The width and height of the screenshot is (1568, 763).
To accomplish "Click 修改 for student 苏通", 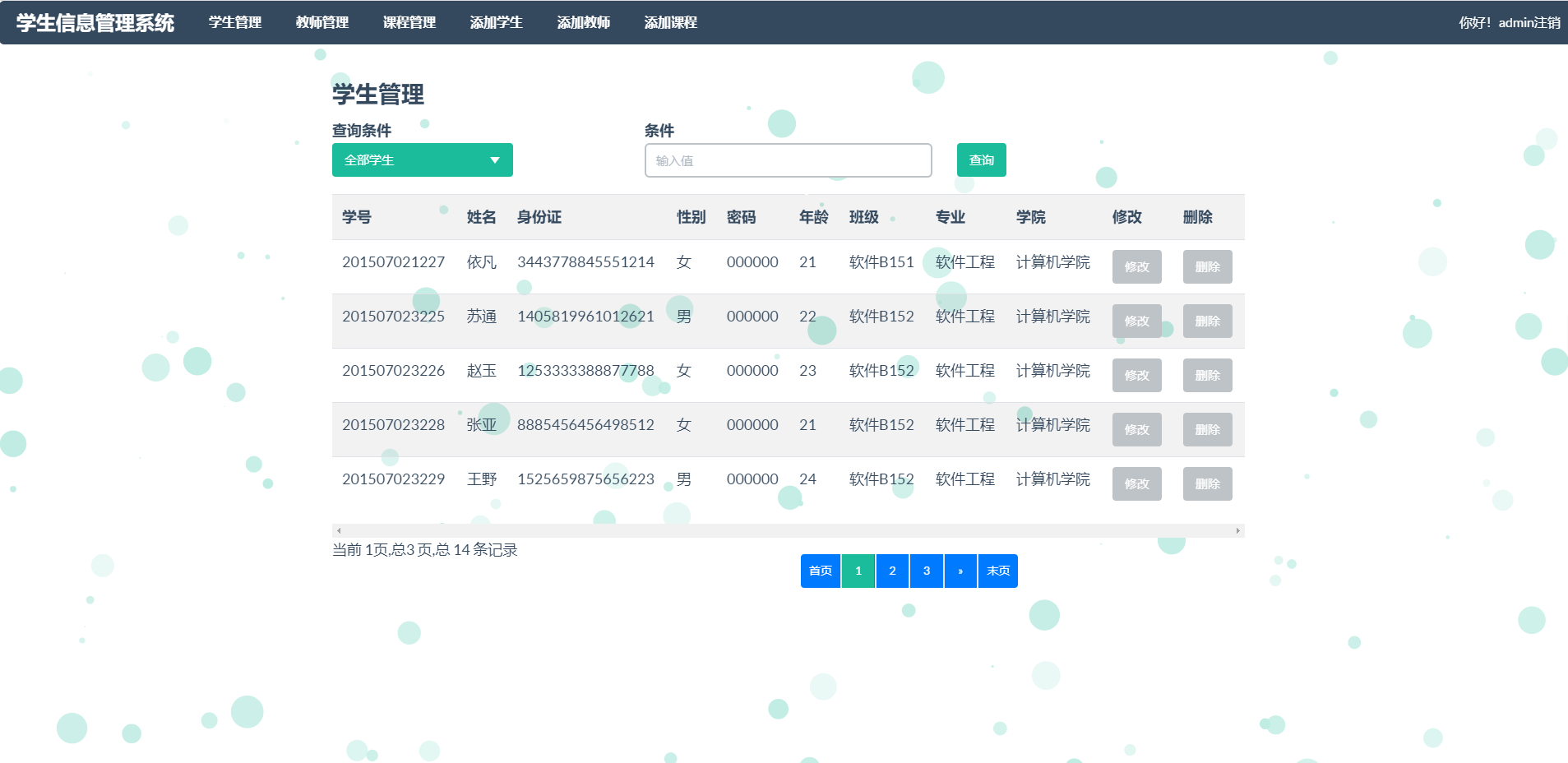I will pos(1136,321).
